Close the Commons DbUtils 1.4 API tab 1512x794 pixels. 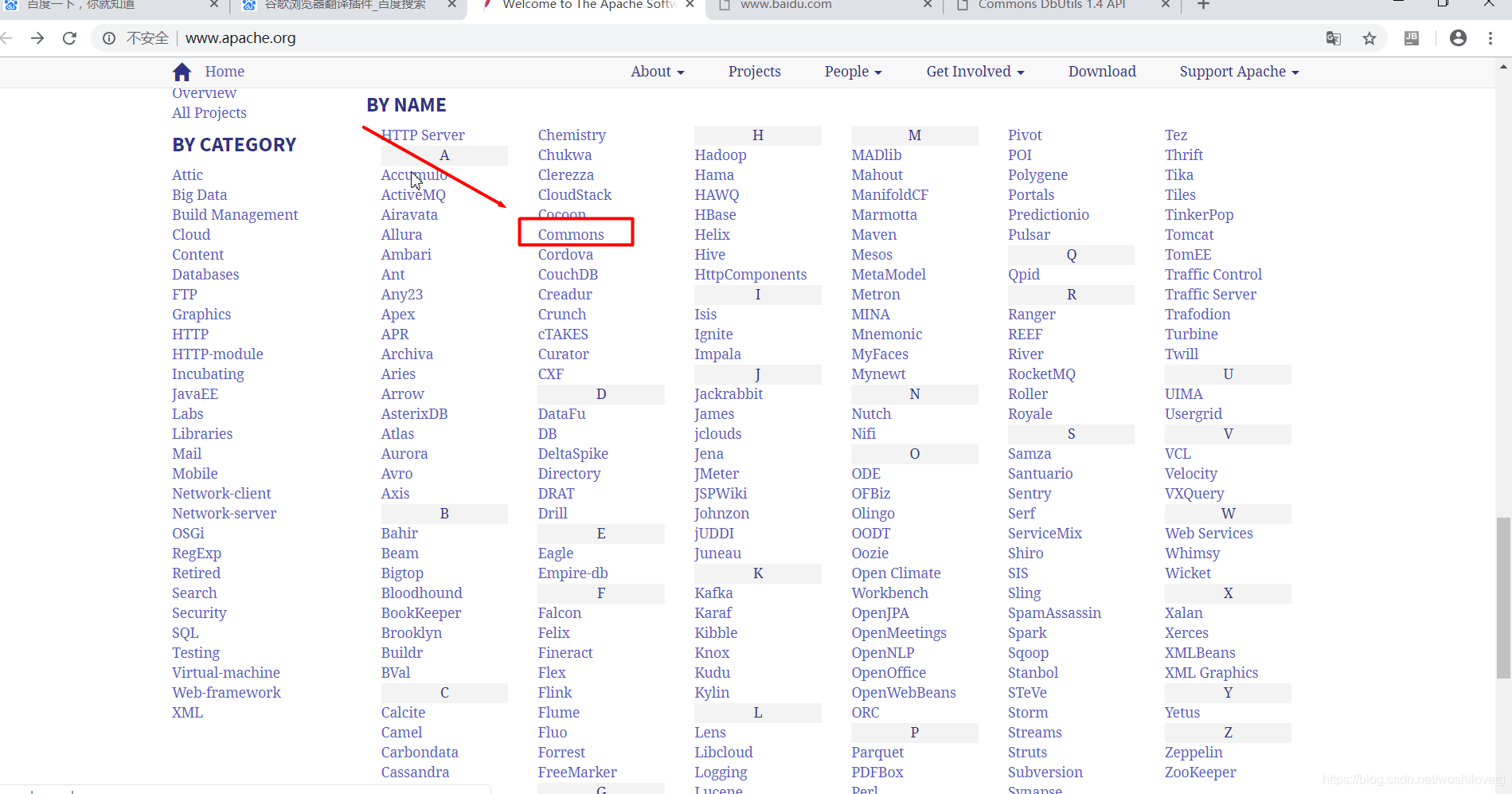click(1166, 5)
